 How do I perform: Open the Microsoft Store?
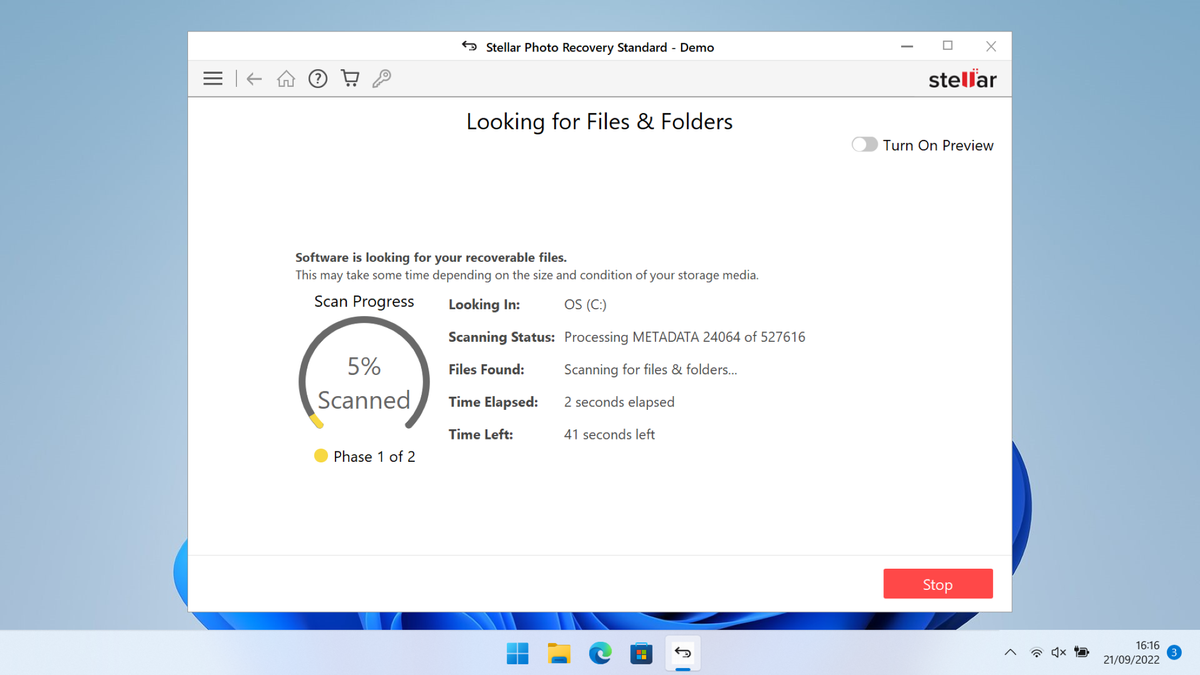[640, 652]
